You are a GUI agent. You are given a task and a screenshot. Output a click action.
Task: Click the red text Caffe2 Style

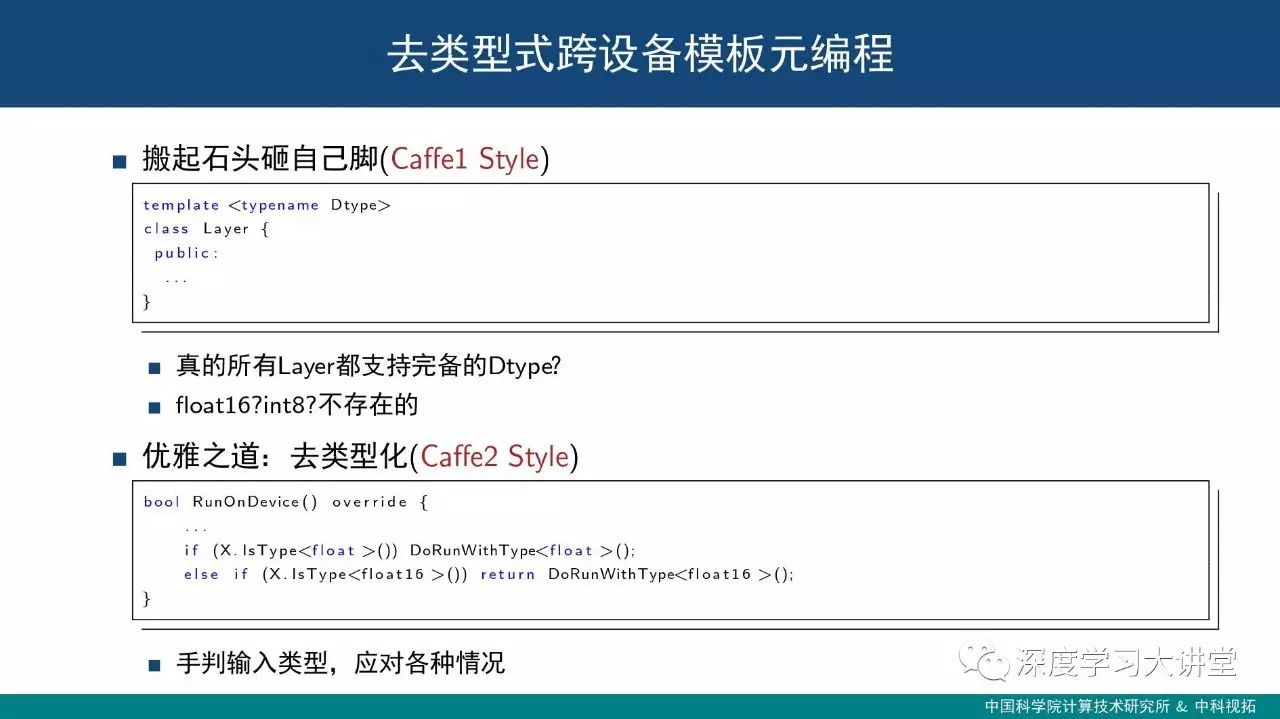pos(495,456)
